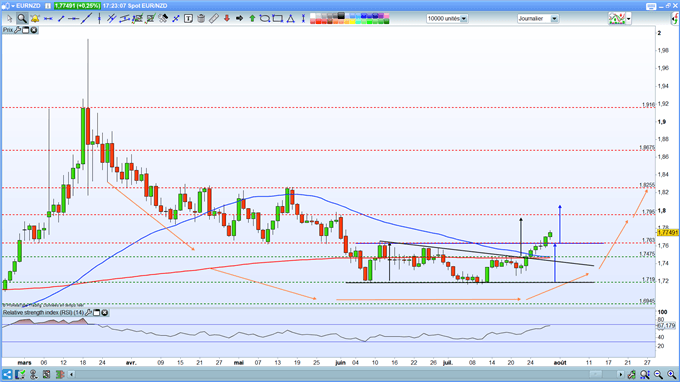The image size is (680, 382).
Task: Click the Relative strength index (RSI) (14) label
Action: click(x=43, y=313)
